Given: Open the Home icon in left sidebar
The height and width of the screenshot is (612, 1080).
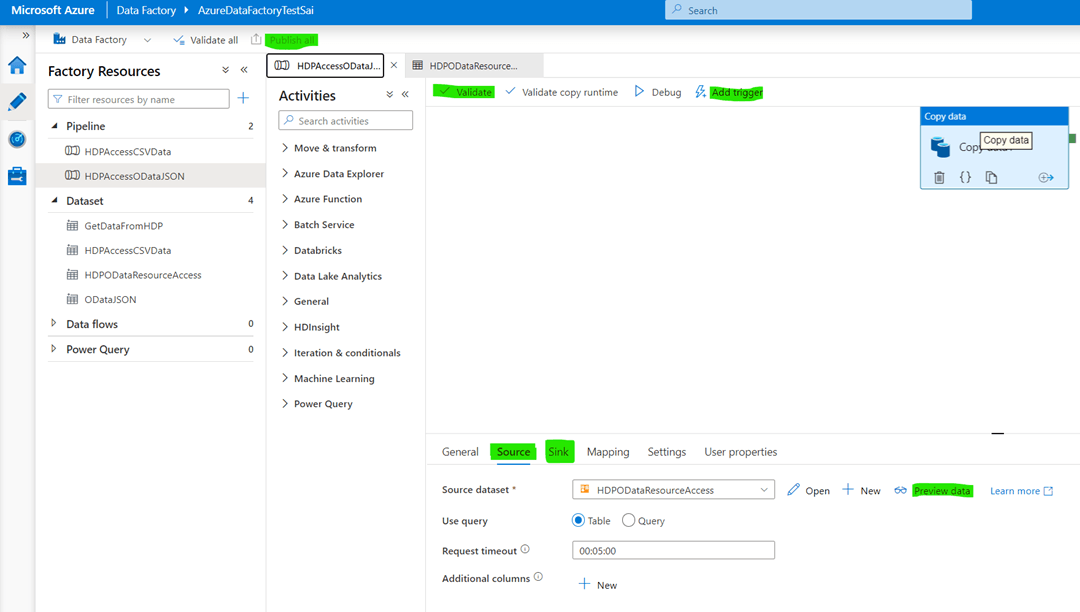Looking at the screenshot, I should tap(17, 65).
